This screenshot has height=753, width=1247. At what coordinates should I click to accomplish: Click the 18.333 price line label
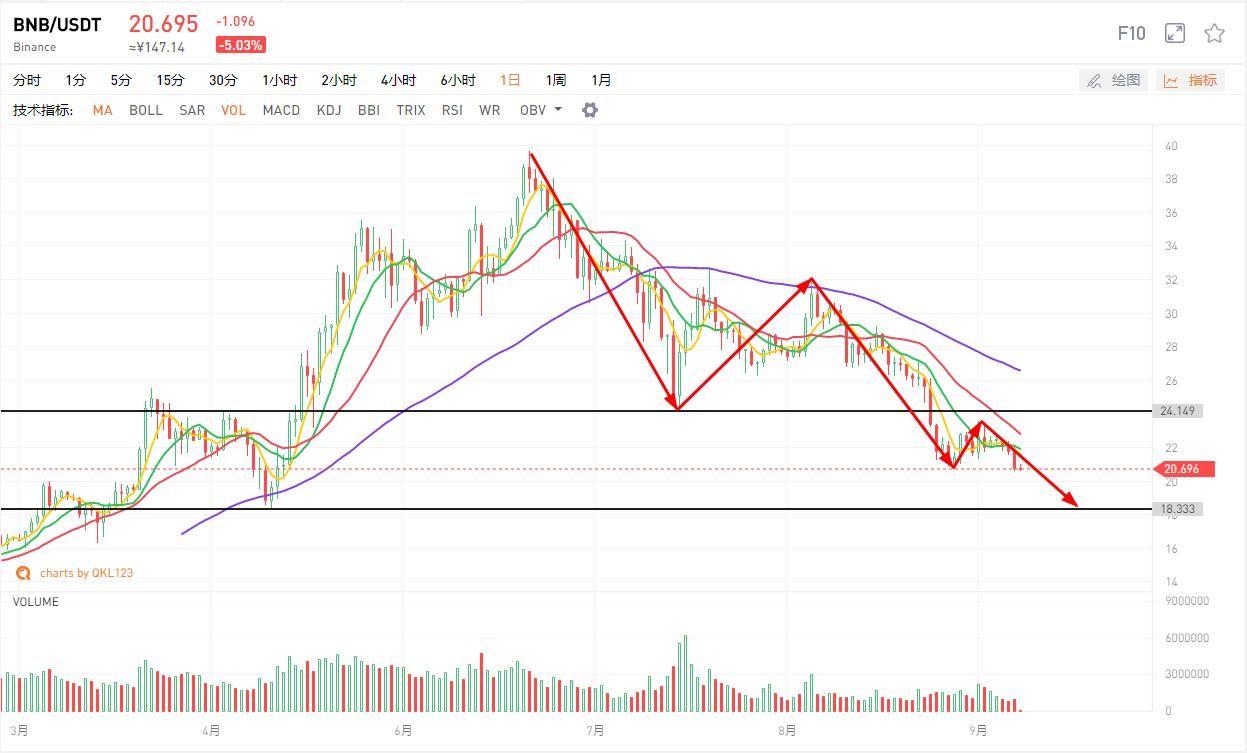point(1178,509)
